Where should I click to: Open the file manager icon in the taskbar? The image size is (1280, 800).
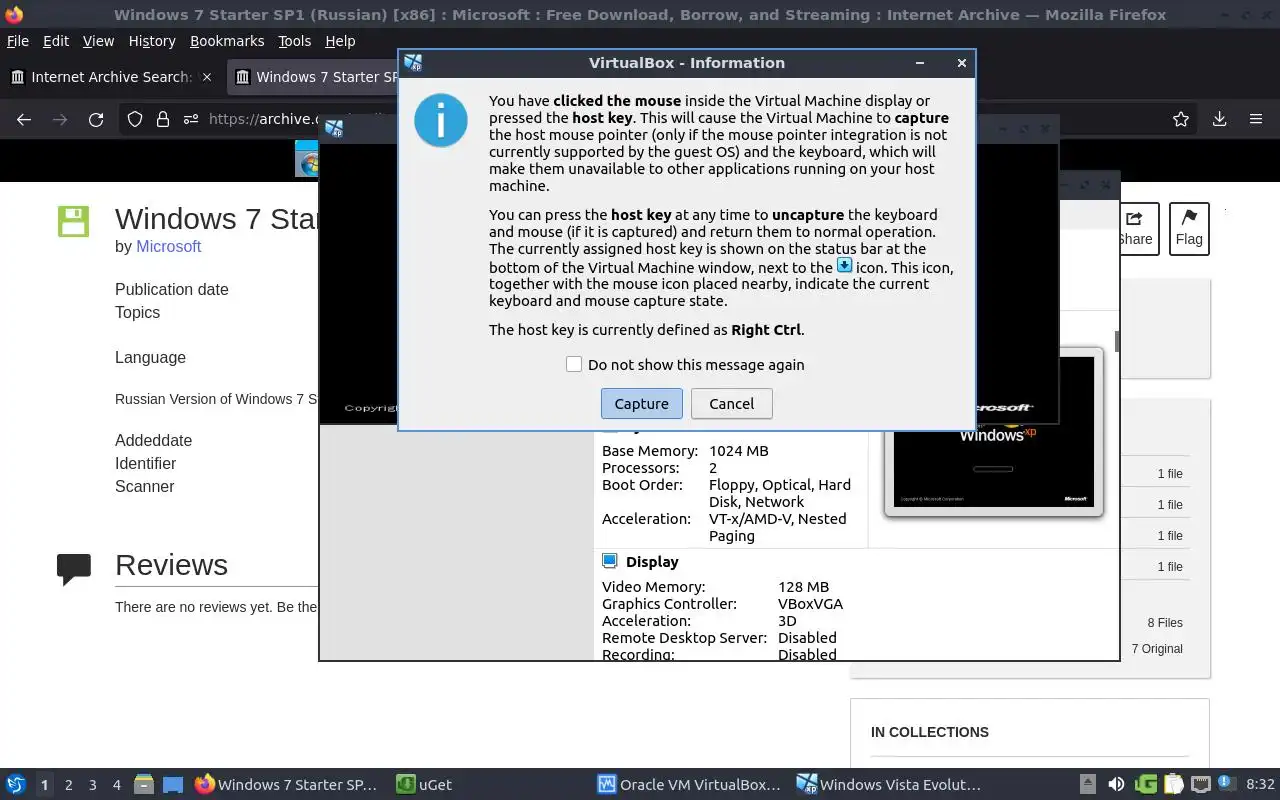[x=144, y=785]
